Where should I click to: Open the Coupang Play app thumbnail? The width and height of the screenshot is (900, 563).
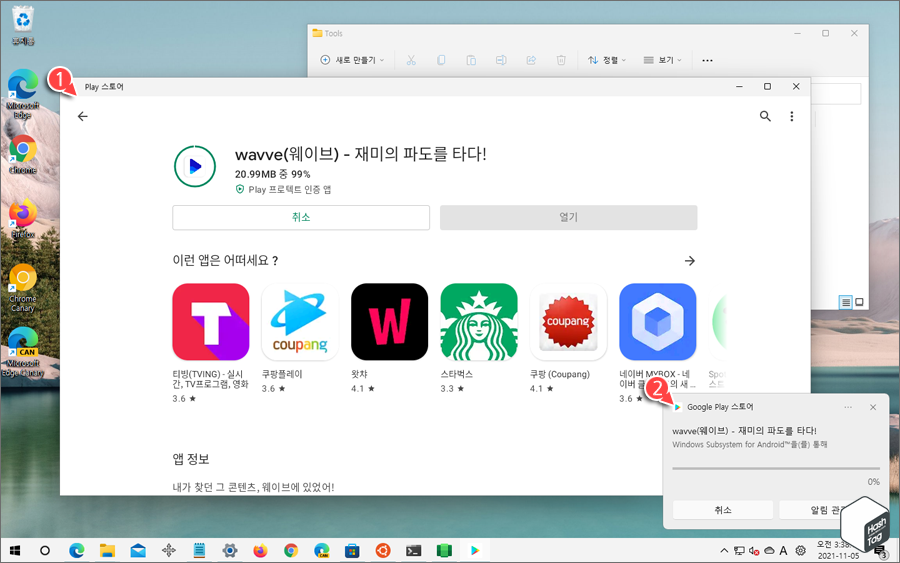(300, 322)
